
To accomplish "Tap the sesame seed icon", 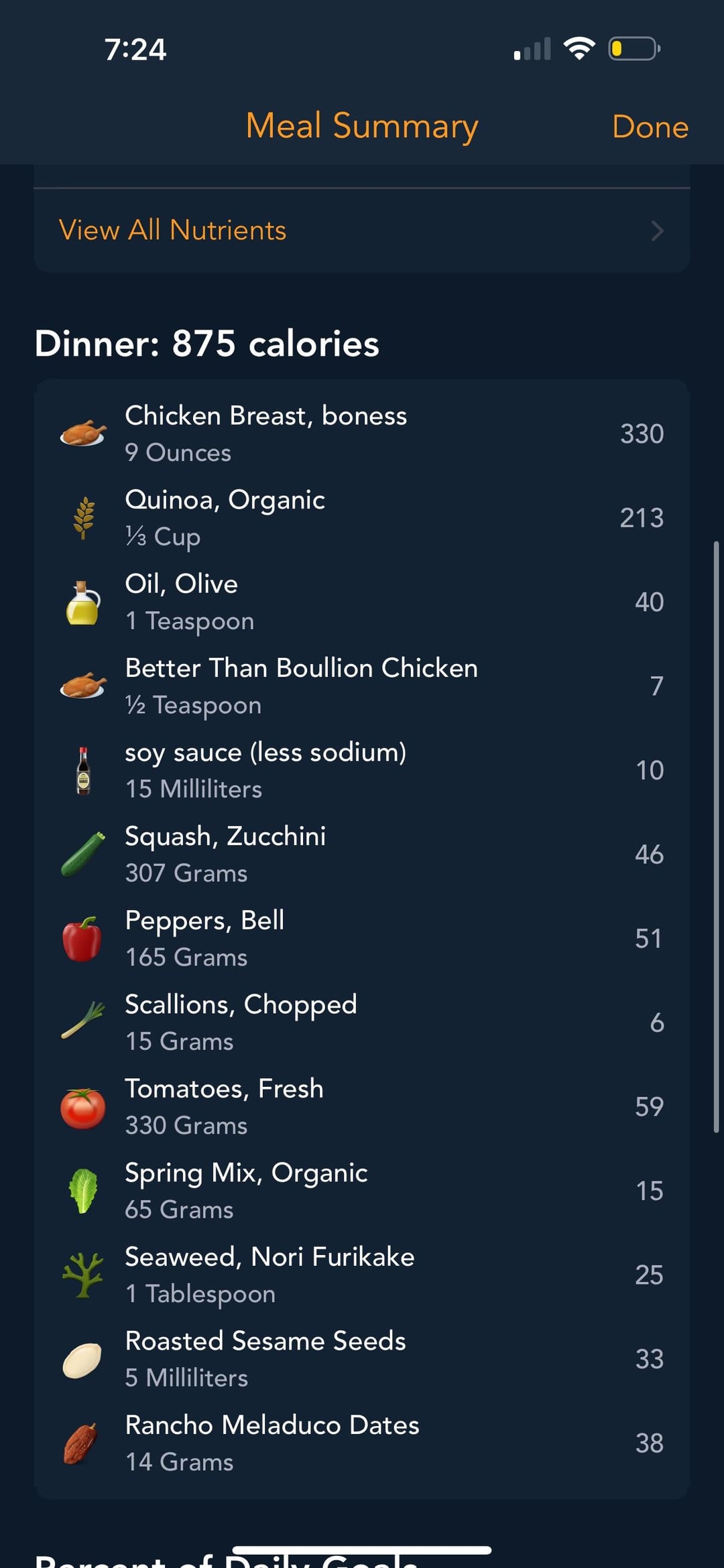I will 82,1360.
